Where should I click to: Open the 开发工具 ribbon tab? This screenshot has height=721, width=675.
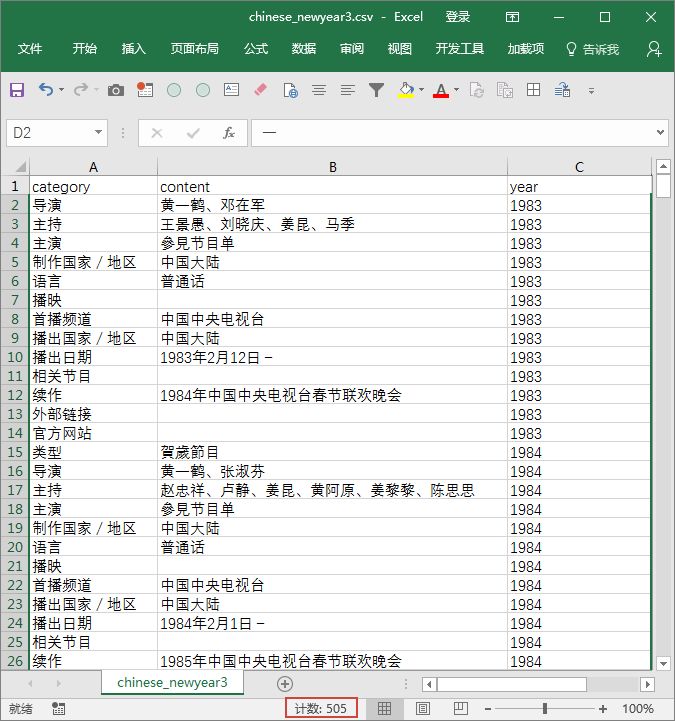[x=460, y=49]
